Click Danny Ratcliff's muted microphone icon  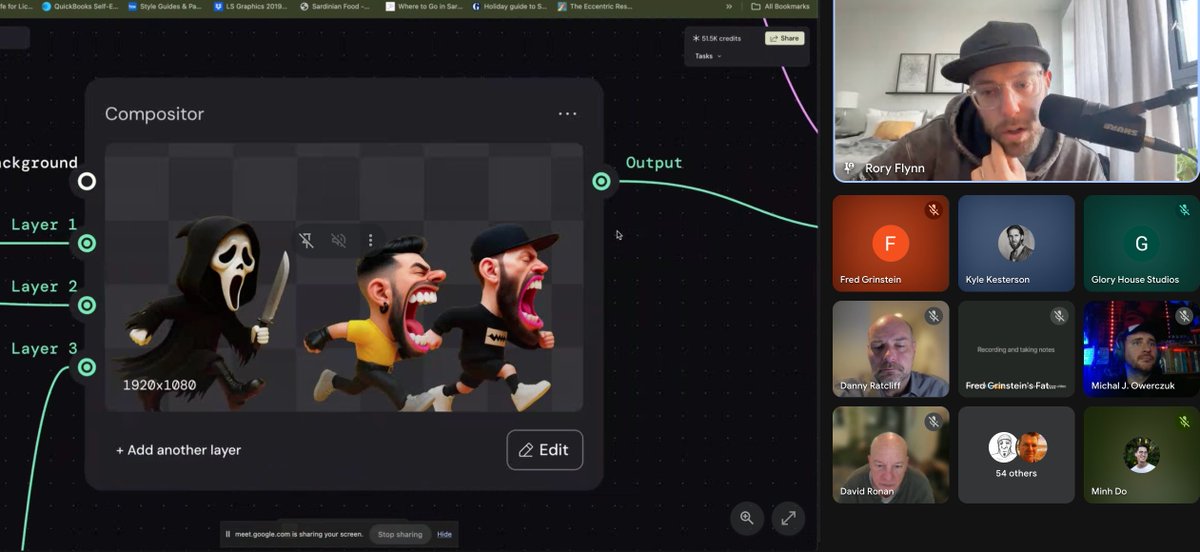point(933,316)
